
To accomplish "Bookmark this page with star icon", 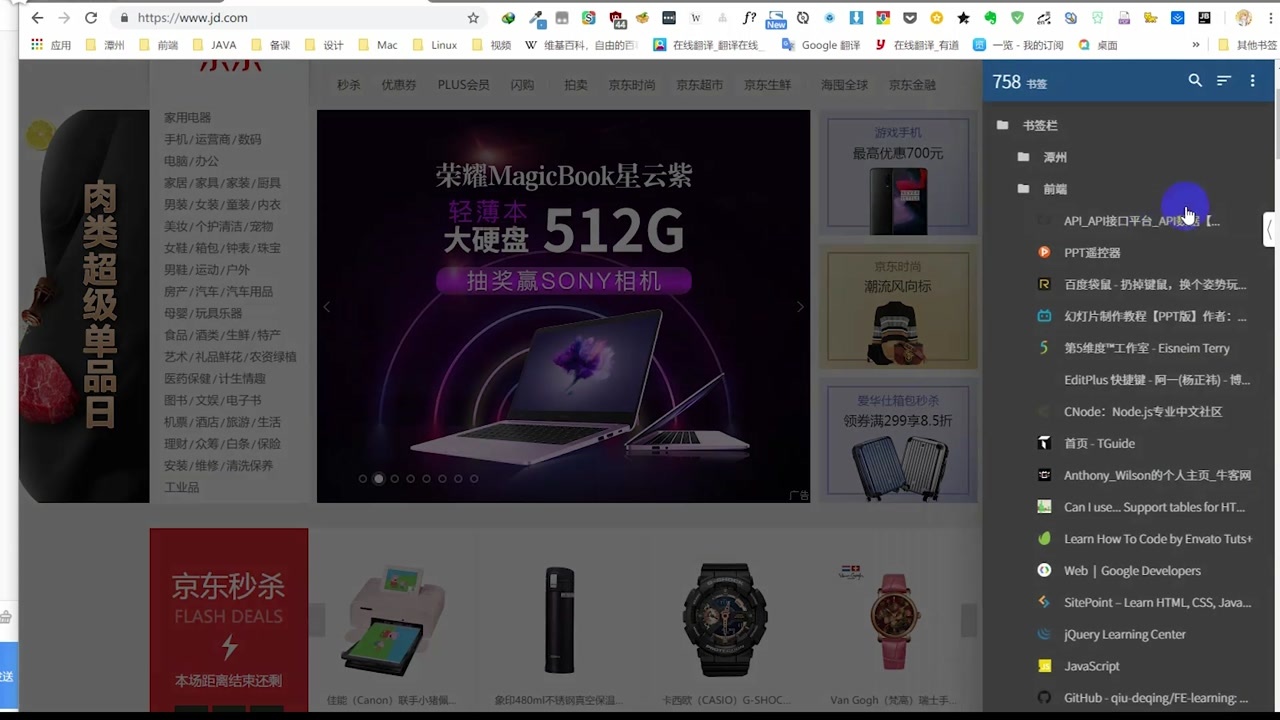I will 473,18.
